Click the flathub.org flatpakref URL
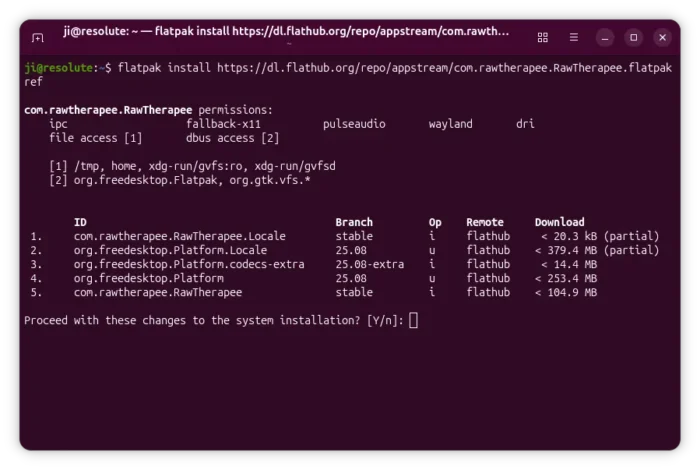Viewport: 700px width, 470px height. (444, 68)
